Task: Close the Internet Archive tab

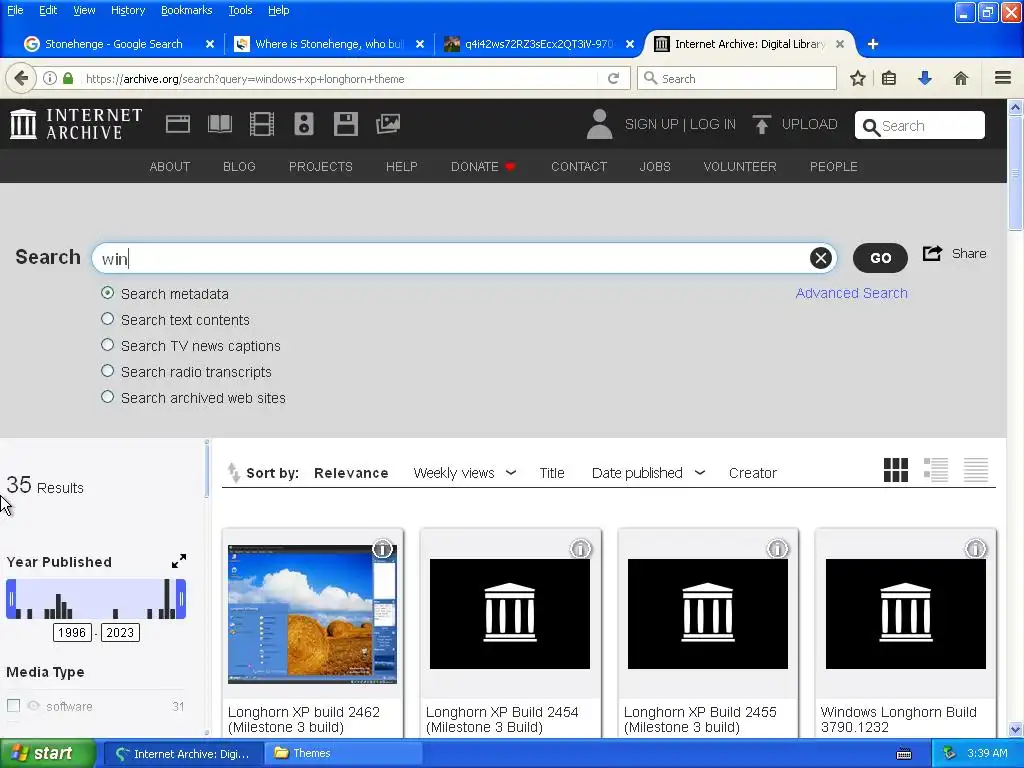Action: pyautogui.click(x=840, y=44)
